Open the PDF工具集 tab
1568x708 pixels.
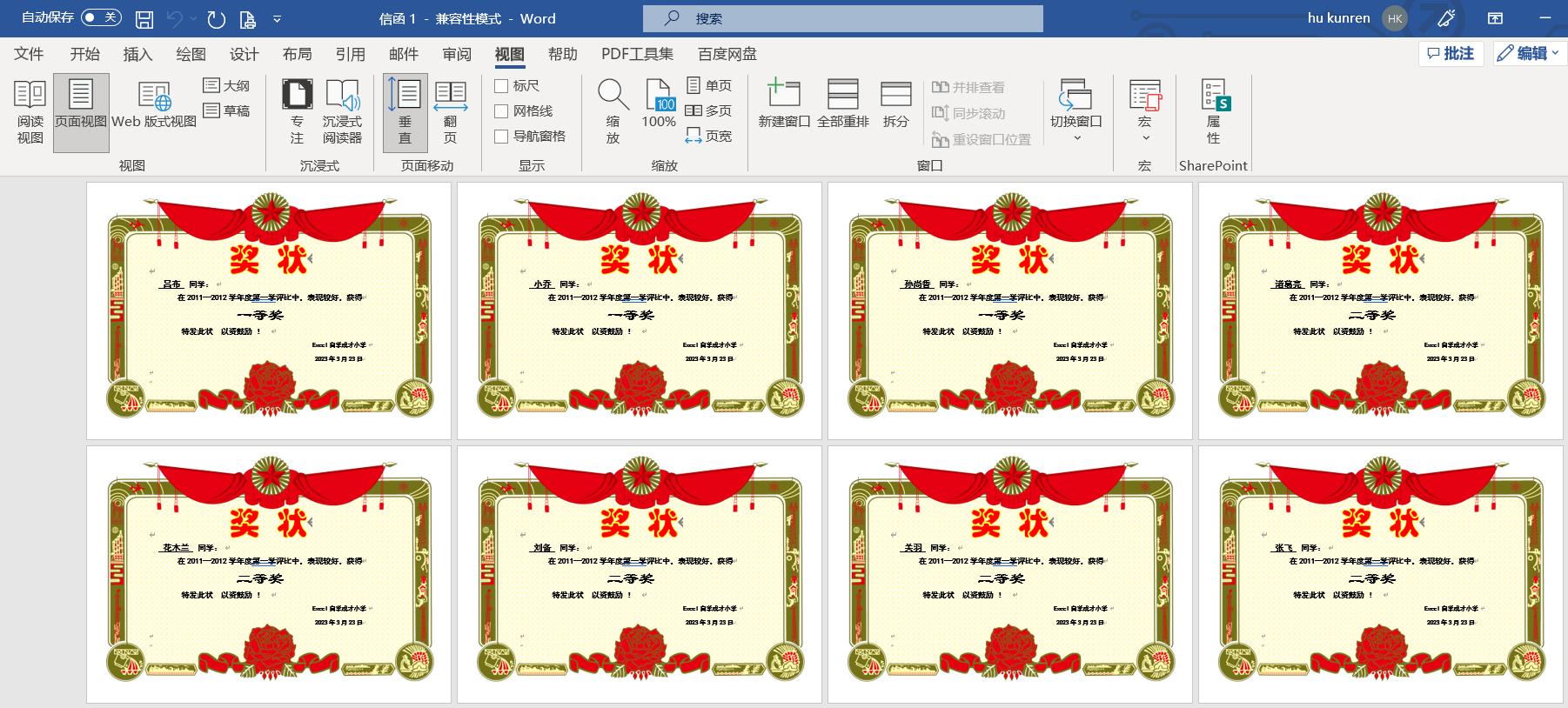pos(637,54)
